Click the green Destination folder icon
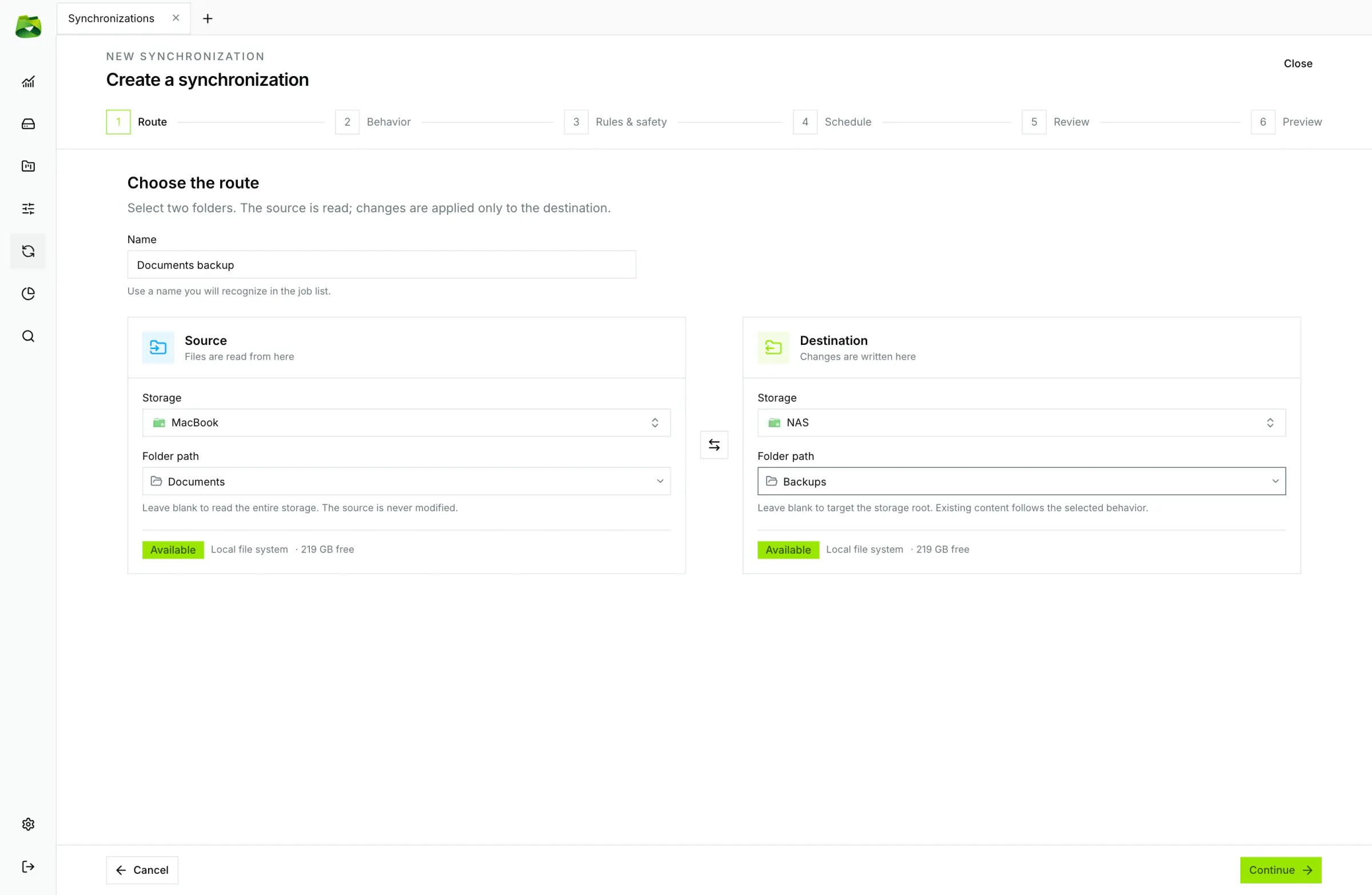This screenshot has width=1372, height=895. tap(773, 347)
